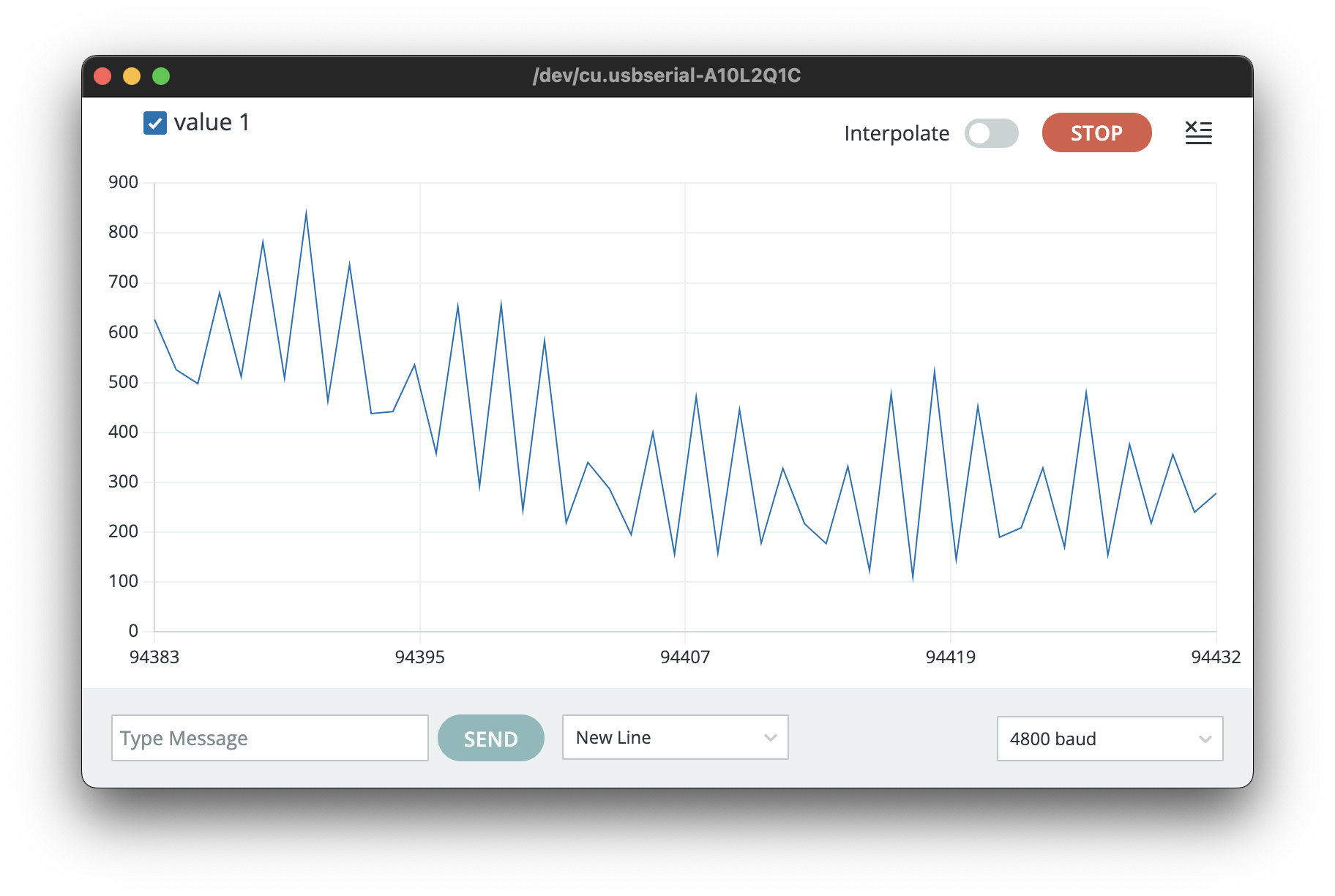The image size is (1335, 896).
Task: Click the x-axis label 94395
Action: (419, 657)
